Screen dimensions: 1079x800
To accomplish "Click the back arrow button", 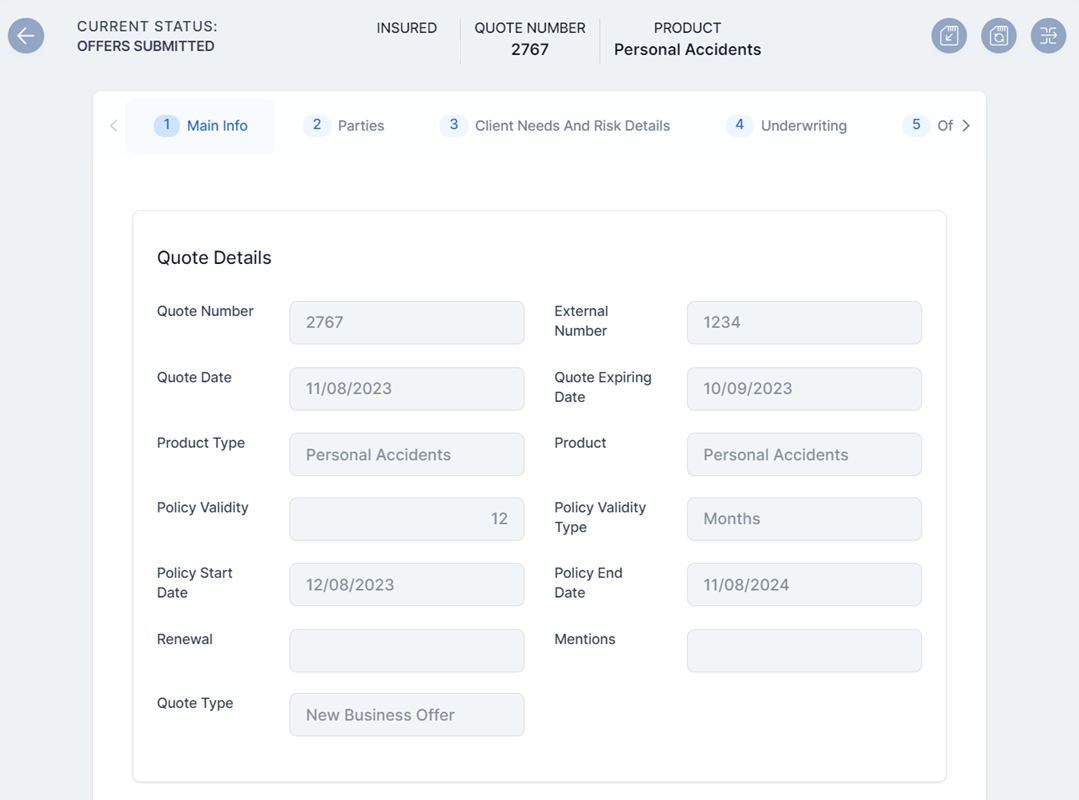I will [26, 36].
